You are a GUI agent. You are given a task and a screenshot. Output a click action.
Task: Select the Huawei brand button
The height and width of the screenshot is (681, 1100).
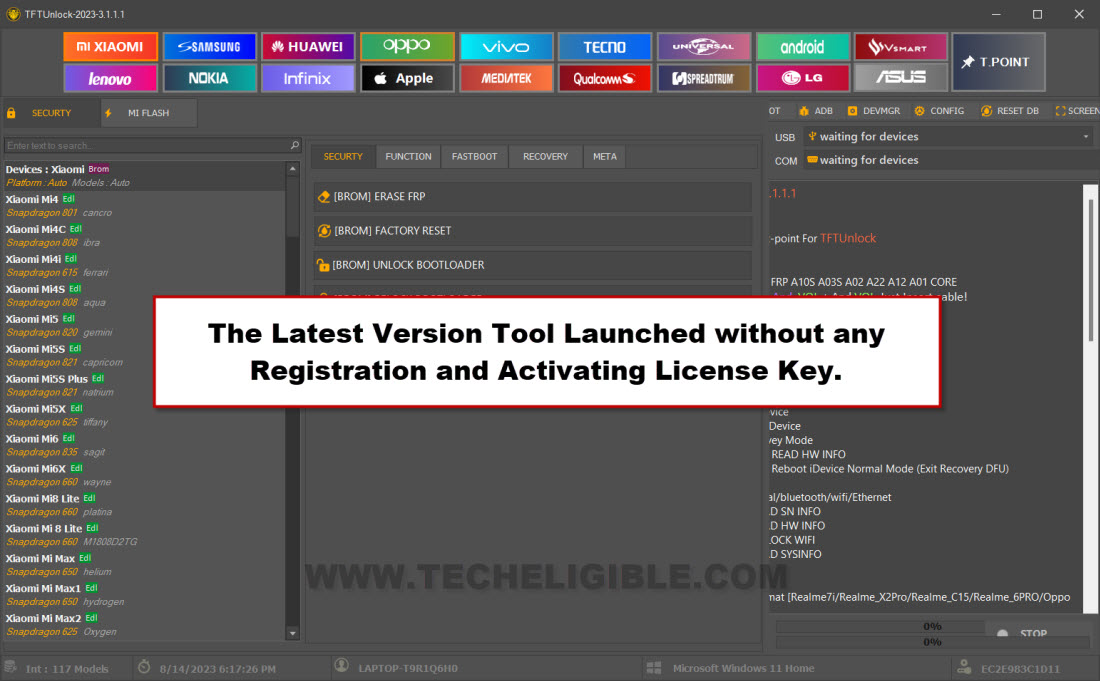(308, 47)
